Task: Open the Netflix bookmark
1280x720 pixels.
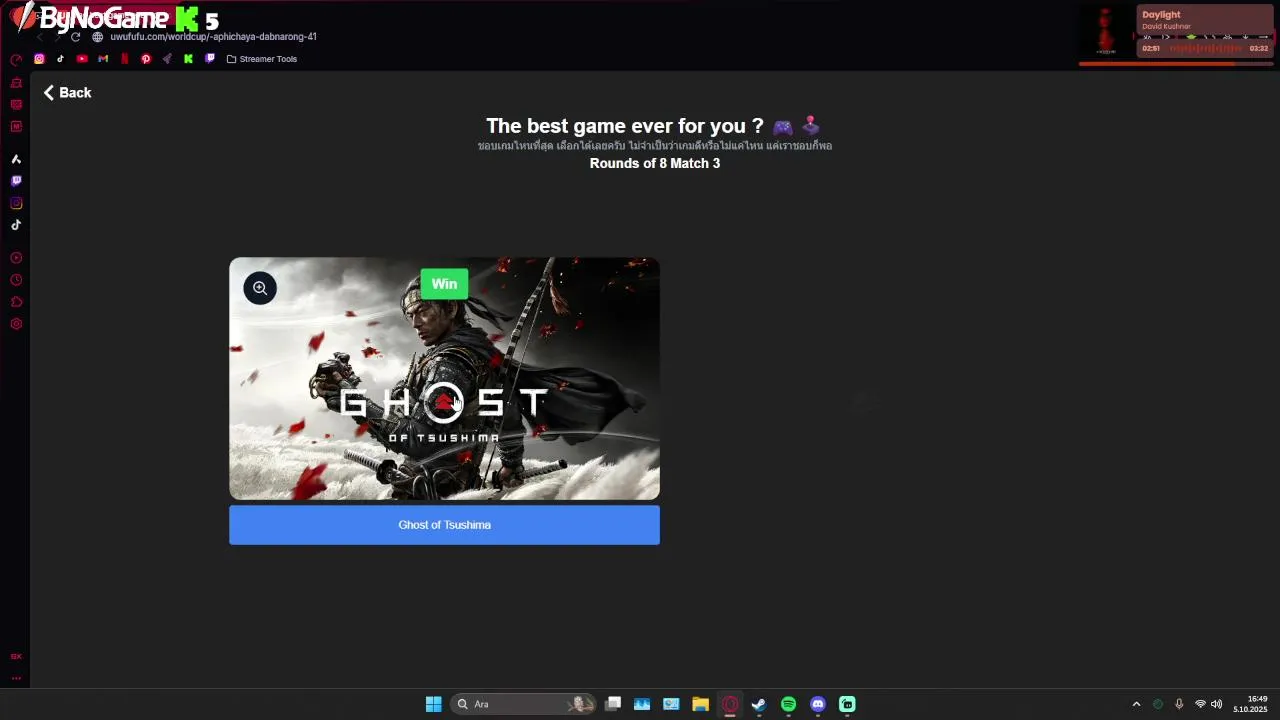Action: click(x=124, y=59)
